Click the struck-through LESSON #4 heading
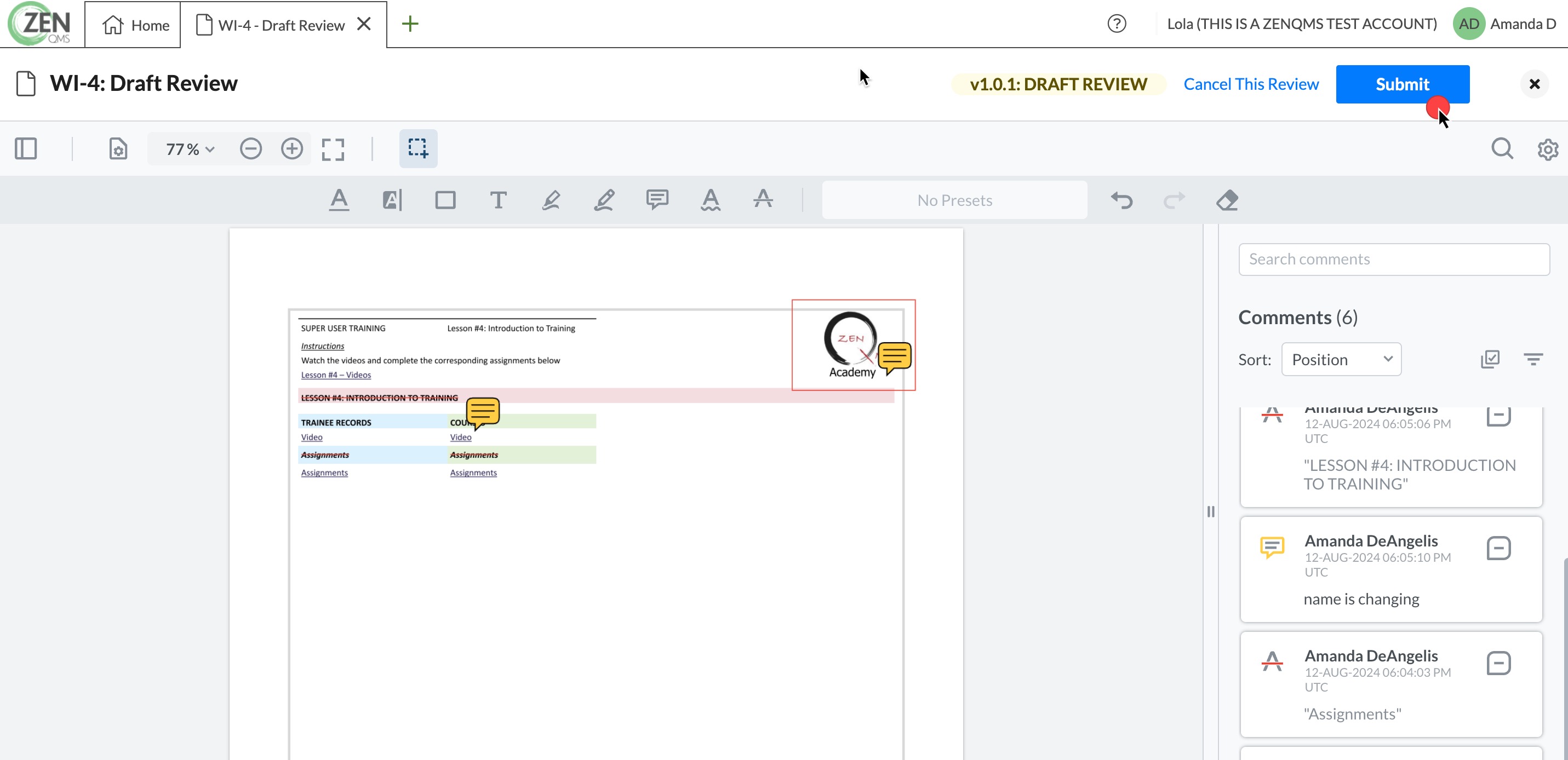Viewport: 1568px width, 760px height. [x=379, y=398]
